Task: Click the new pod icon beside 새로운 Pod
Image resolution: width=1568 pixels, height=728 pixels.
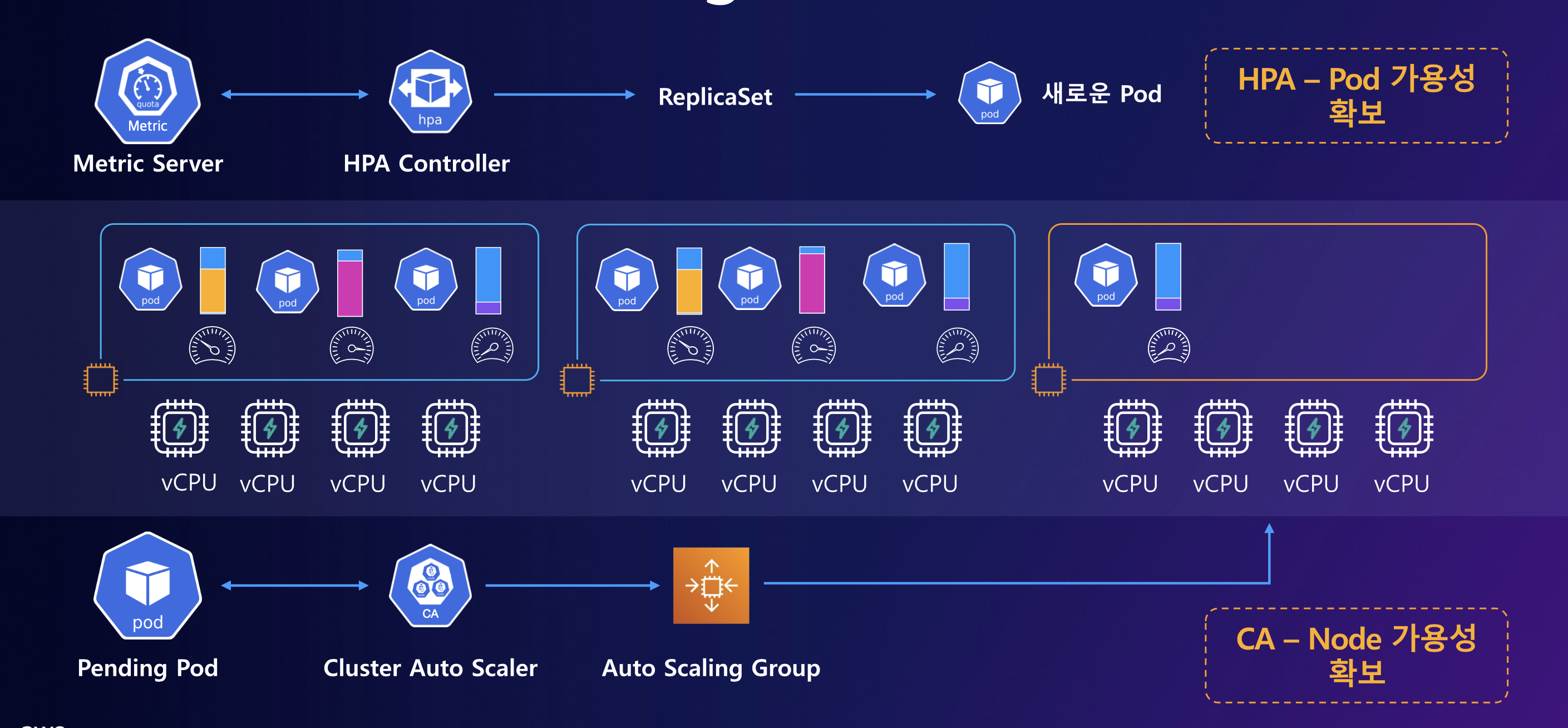Action: [989, 93]
